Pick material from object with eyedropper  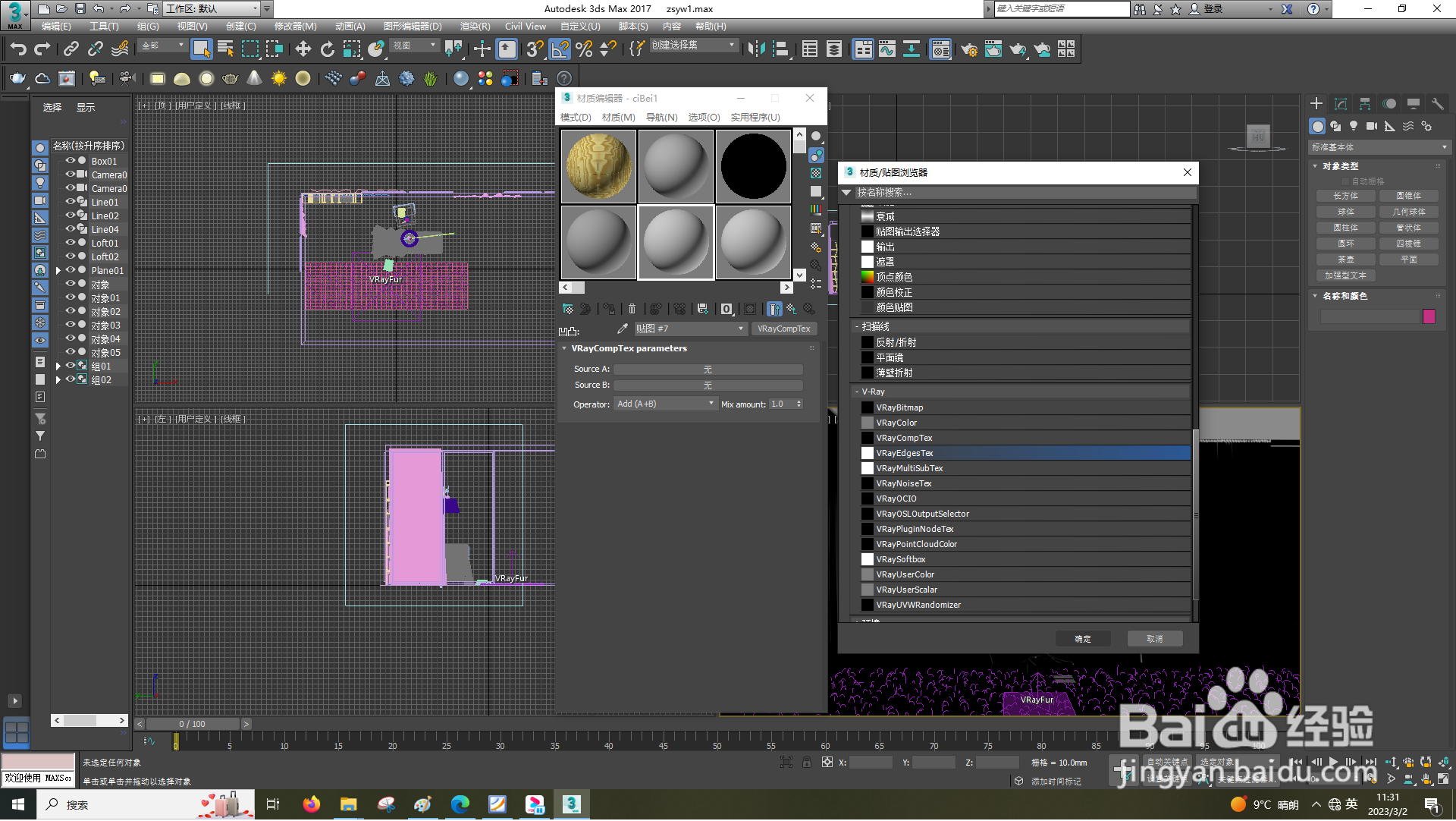click(x=623, y=329)
